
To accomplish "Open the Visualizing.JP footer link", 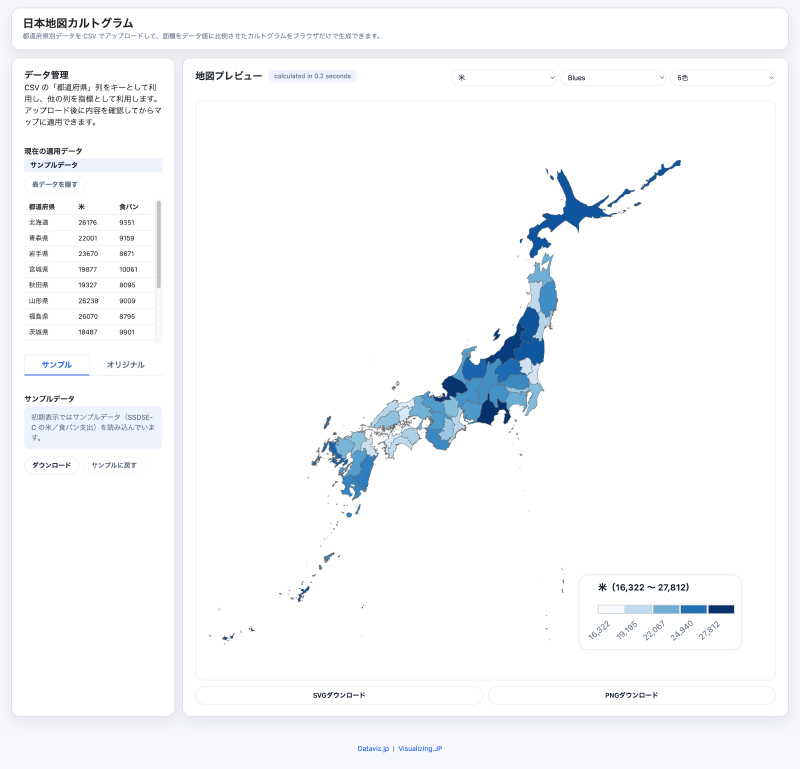I will (422, 747).
